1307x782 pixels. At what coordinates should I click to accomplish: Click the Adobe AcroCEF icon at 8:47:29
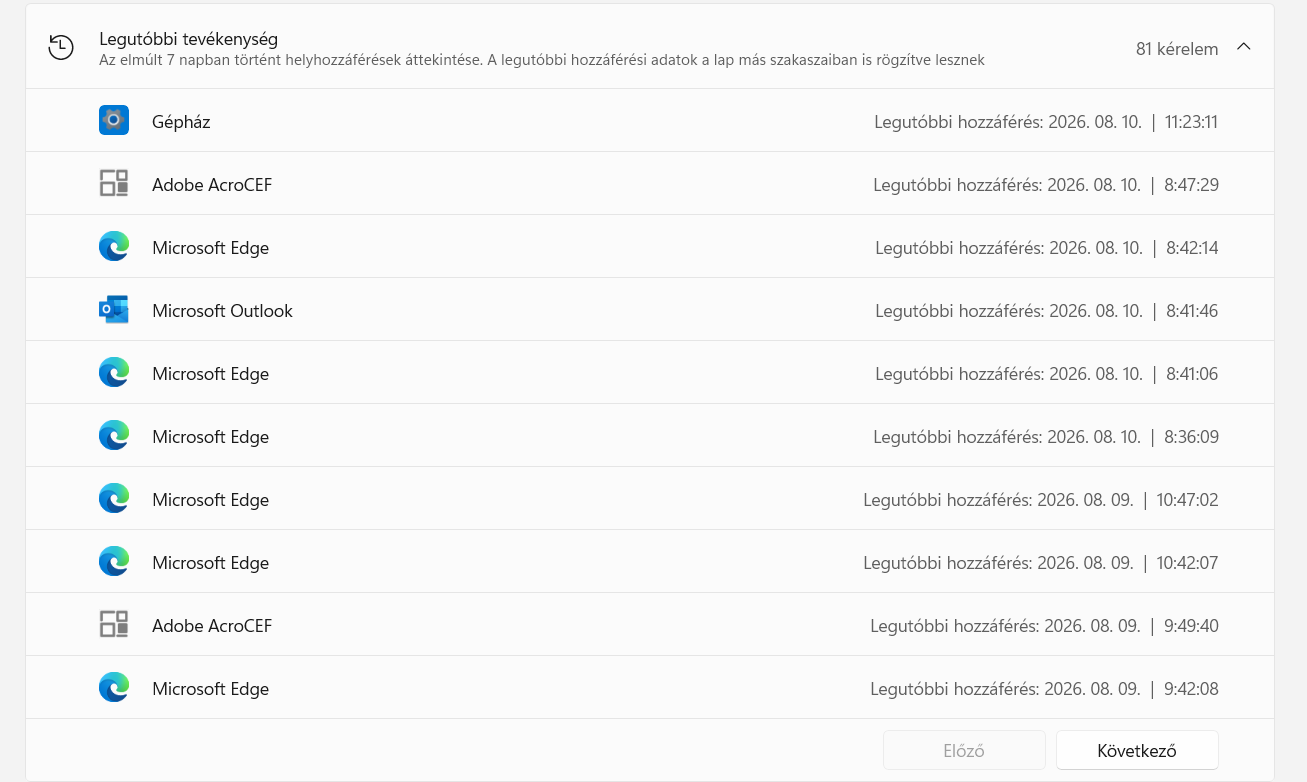114,184
